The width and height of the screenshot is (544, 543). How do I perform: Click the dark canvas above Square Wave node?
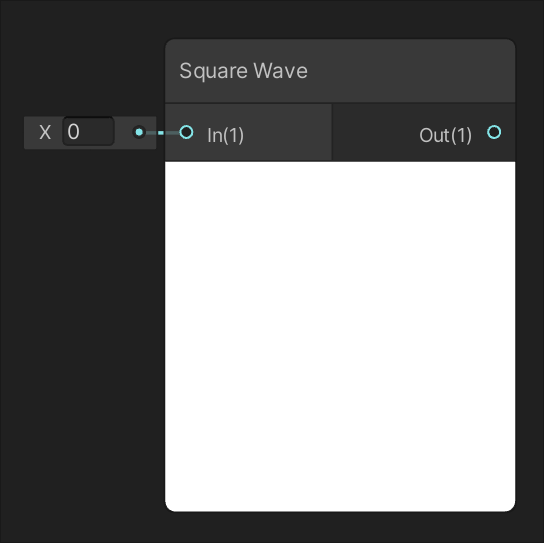pos(340,19)
